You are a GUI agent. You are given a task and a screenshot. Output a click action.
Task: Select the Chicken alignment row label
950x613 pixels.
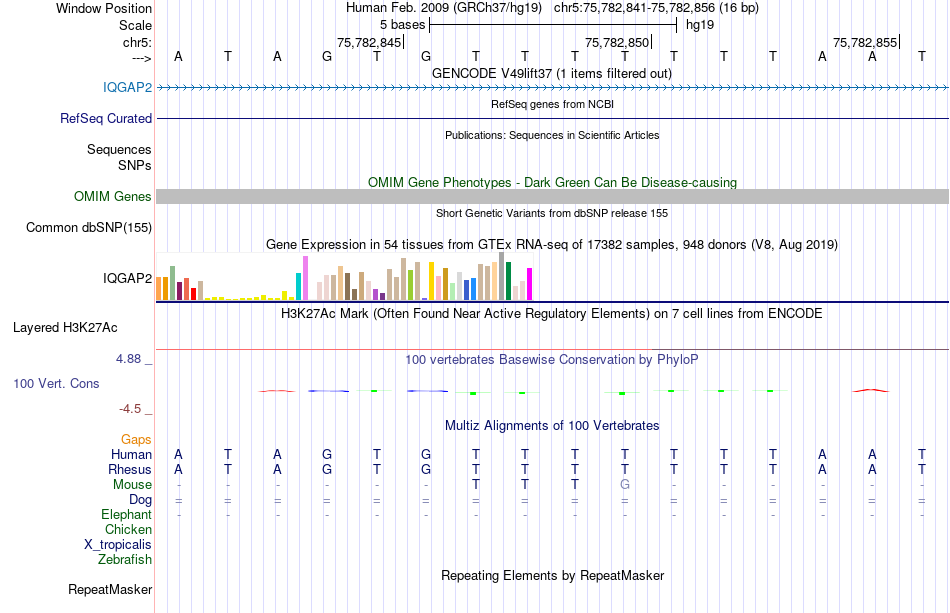tap(128, 529)
